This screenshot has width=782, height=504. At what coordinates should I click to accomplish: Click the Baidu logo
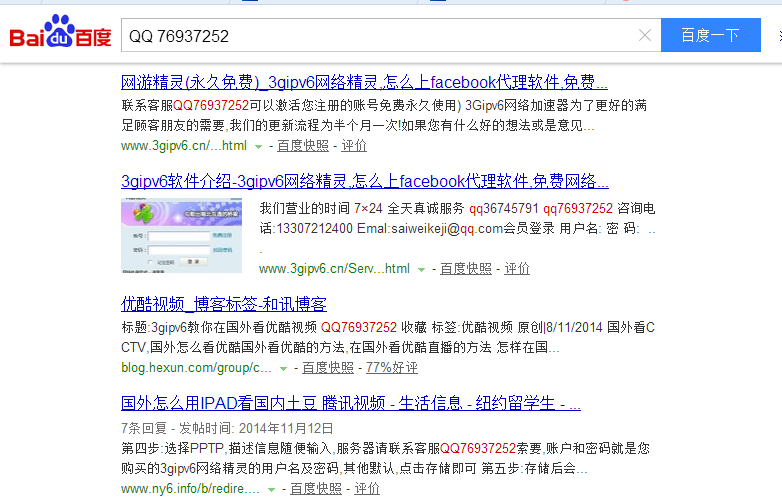point(60,32)
